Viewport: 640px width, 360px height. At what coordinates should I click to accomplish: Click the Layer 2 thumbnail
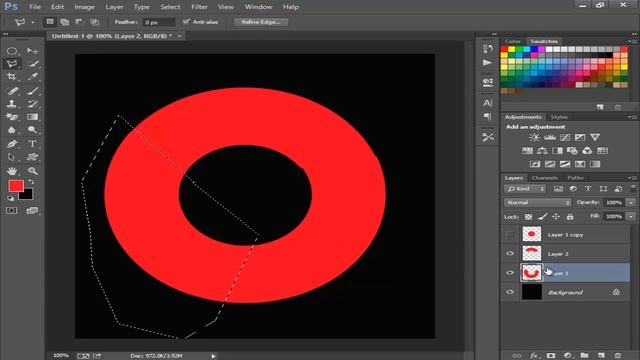tap(531, 253)
